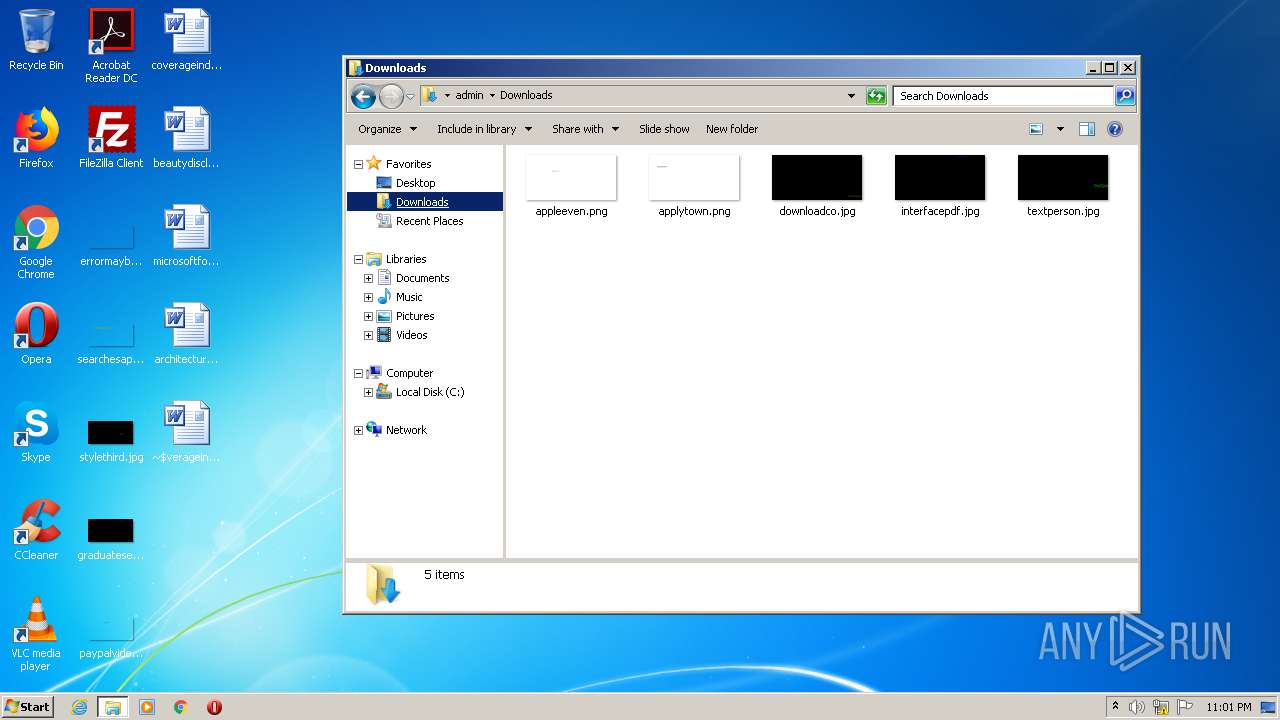The image size is (1280, 720).
Task: Select the microsoftfo Word document icon
Action: coord(186,236)
